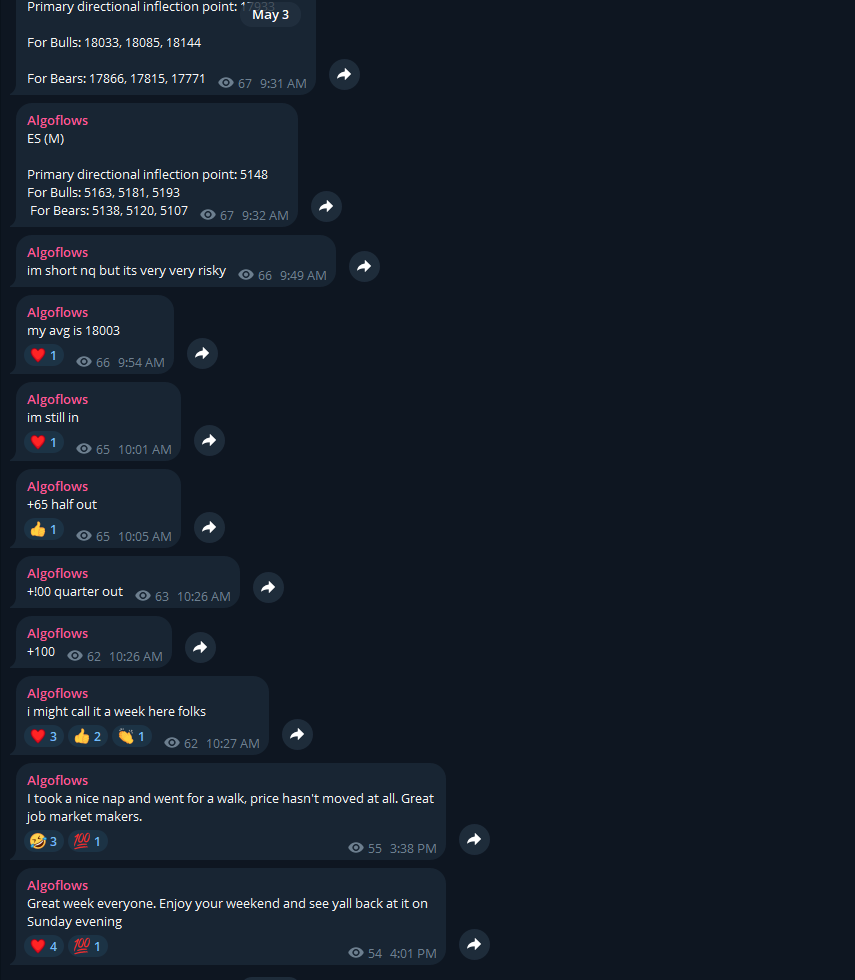
Task: Click the May 3 date badge
Action: pyautogui.click(x=271, y=14)
